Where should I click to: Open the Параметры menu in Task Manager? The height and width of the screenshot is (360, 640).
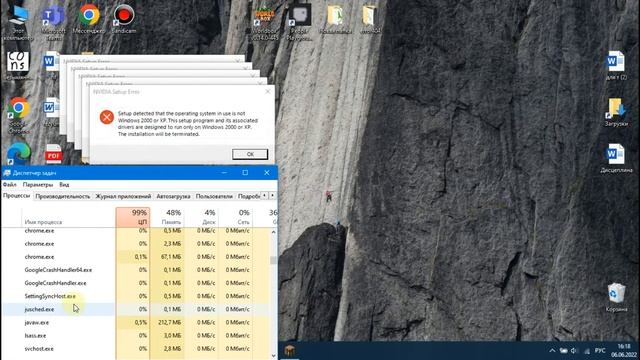tap(38, 184)
